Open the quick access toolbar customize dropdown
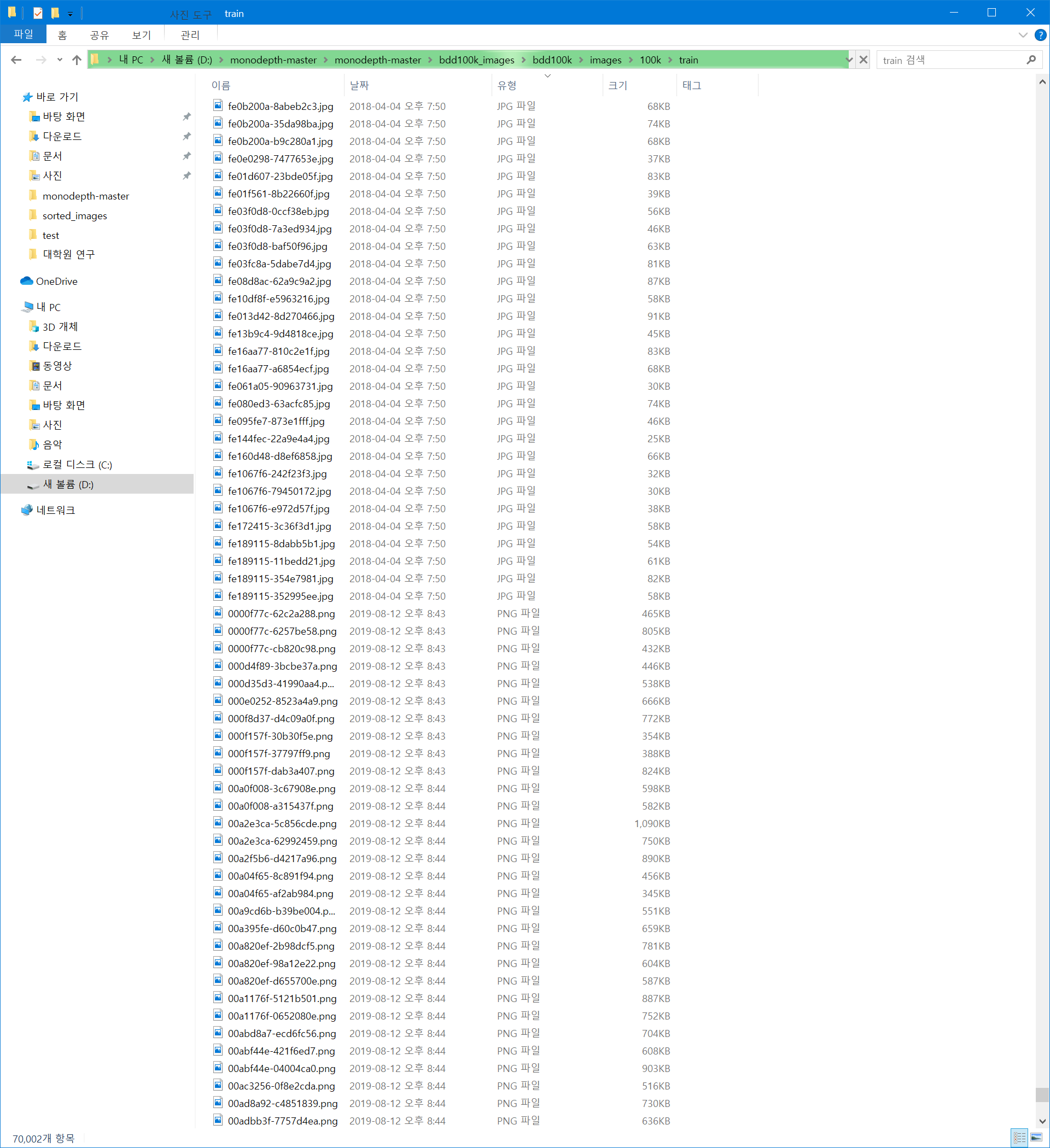The width and height of the screenshot is (1050, 1148). pyautogui.click(x=70, y=14)
